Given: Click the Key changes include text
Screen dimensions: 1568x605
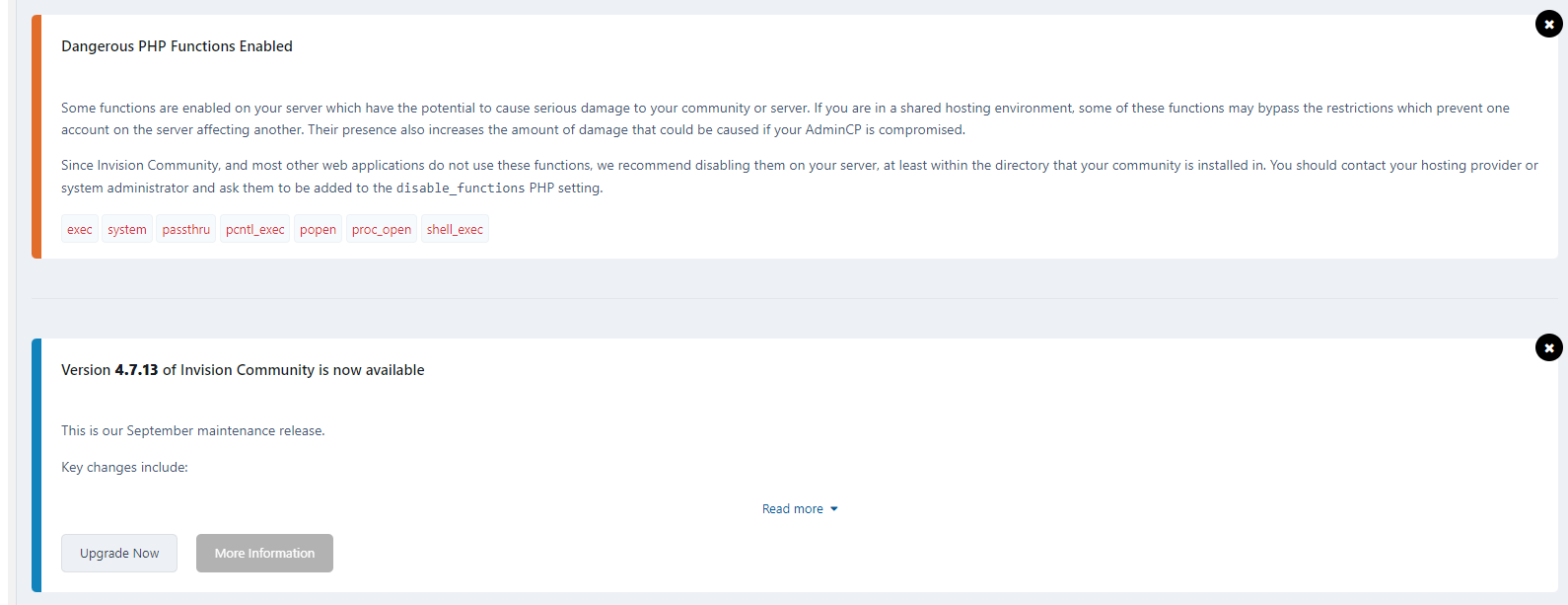Looking at the screenshot, I should pos(124,468).
